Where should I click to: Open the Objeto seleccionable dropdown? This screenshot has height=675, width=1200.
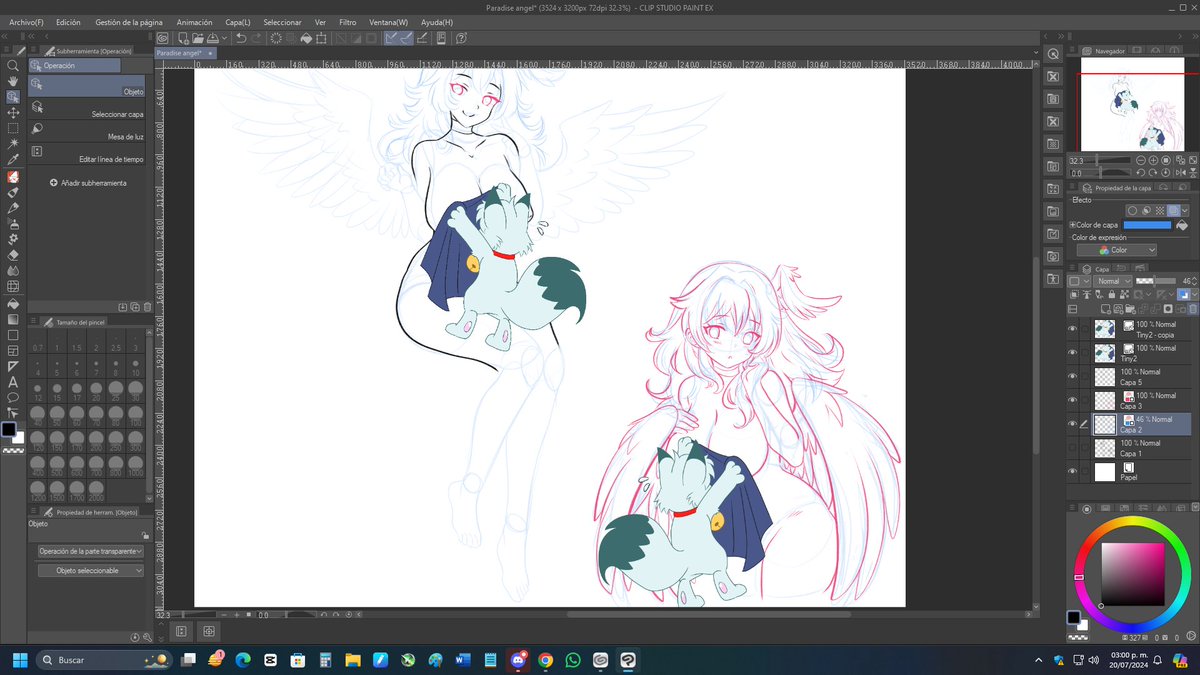click(x=90, y=570)
